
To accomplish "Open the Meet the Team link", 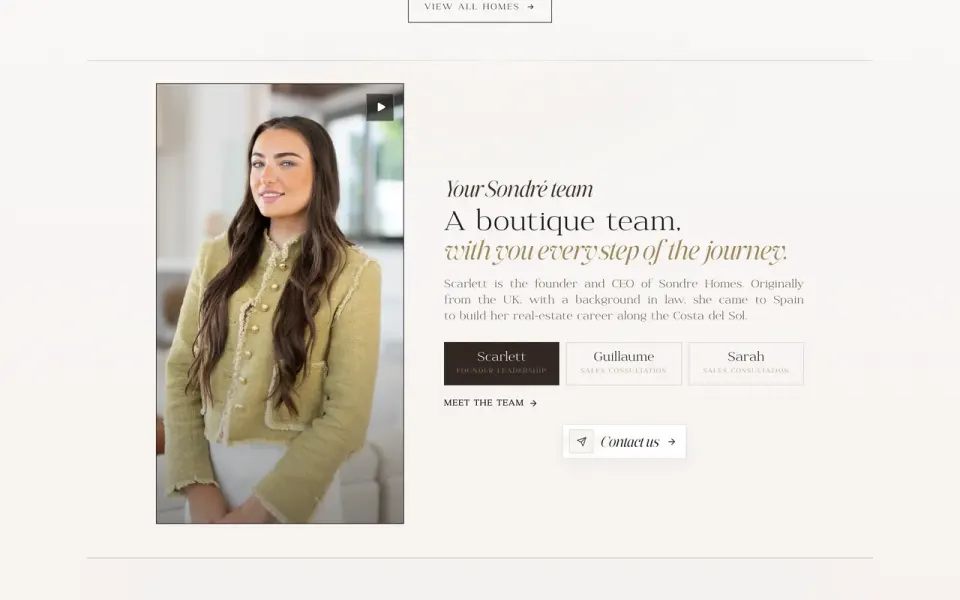I will 490,403.
